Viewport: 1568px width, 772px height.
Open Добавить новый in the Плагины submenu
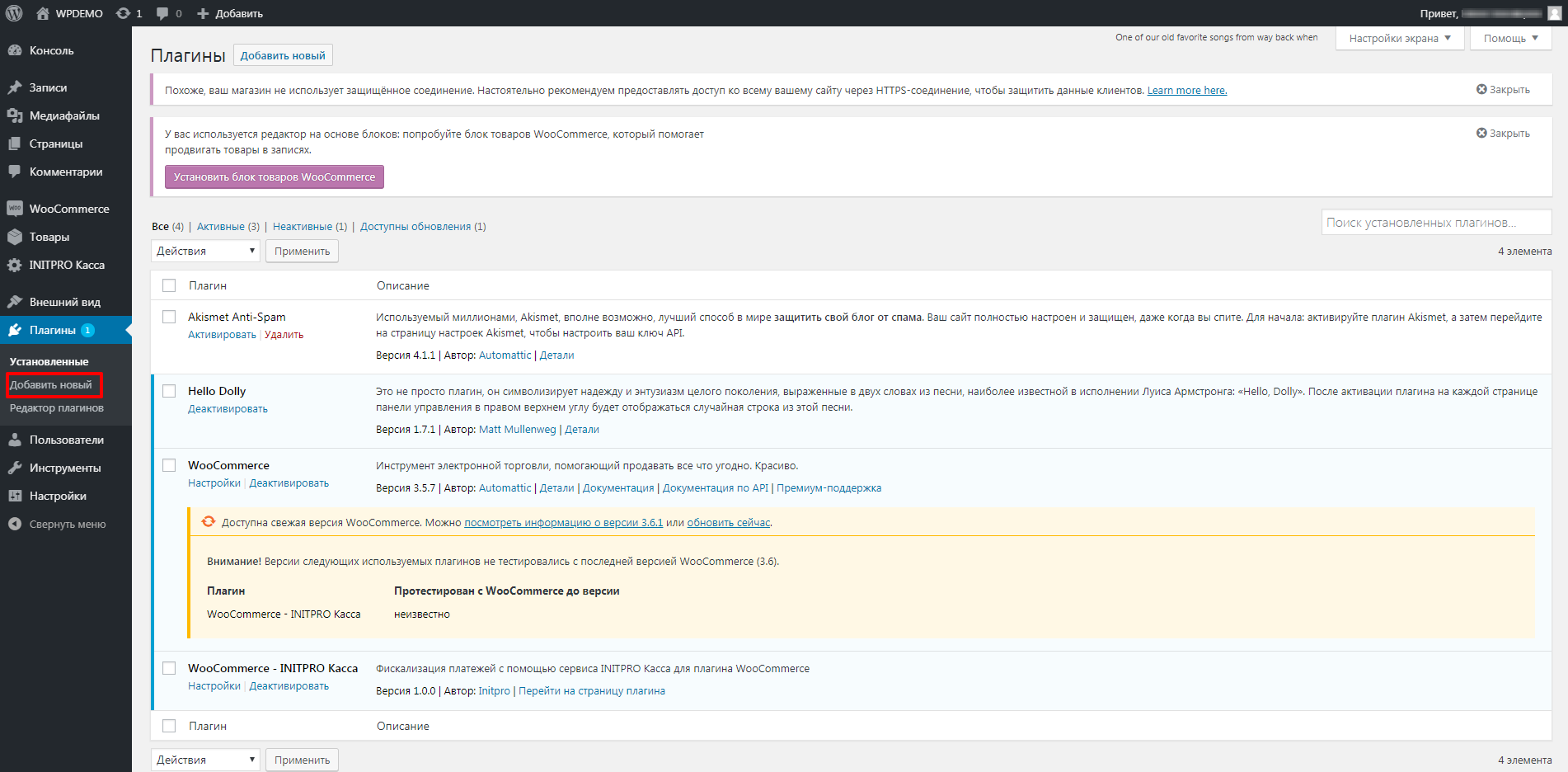pos(51,385)
